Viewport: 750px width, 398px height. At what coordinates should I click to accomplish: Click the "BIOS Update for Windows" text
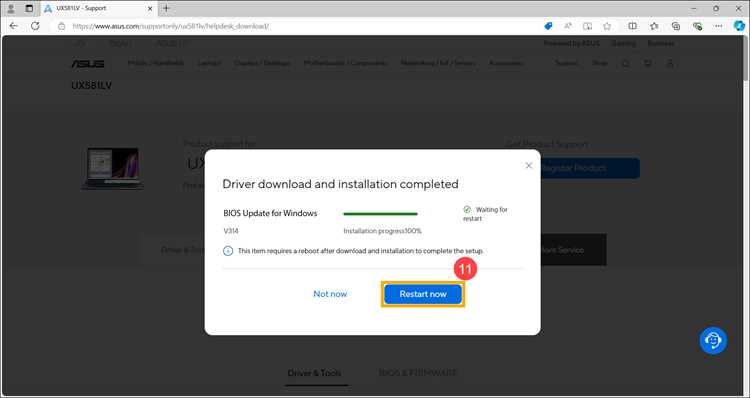click(270, 213)
